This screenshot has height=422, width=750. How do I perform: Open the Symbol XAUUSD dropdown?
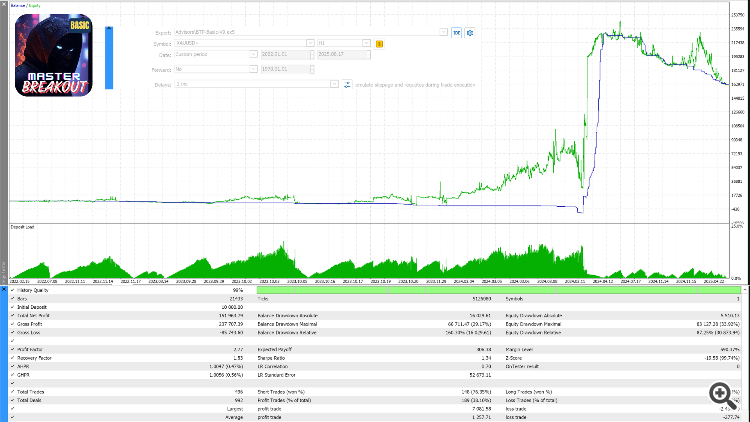[308, 44]
